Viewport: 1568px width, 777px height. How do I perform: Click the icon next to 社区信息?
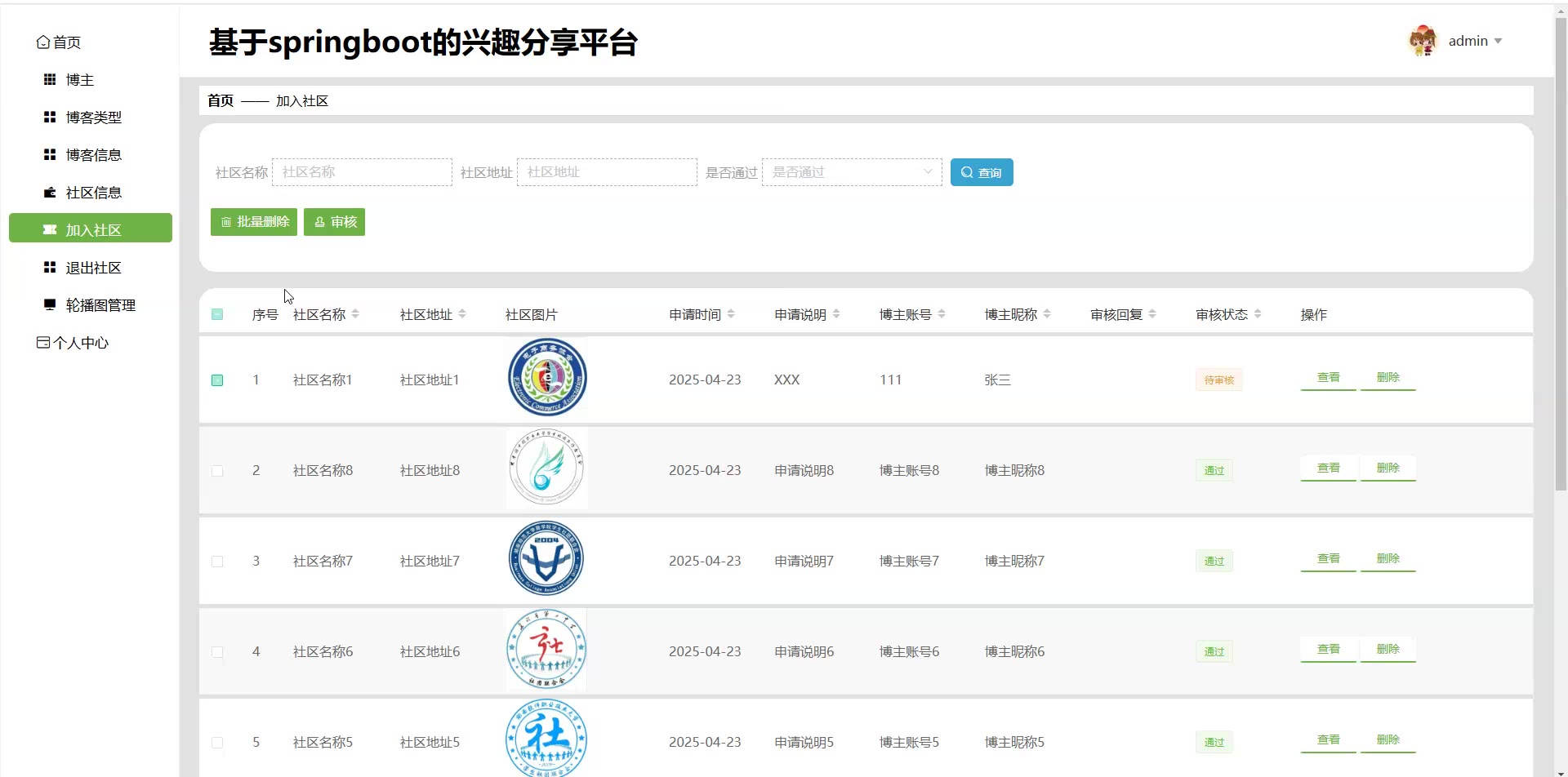[x=50, y=193]
